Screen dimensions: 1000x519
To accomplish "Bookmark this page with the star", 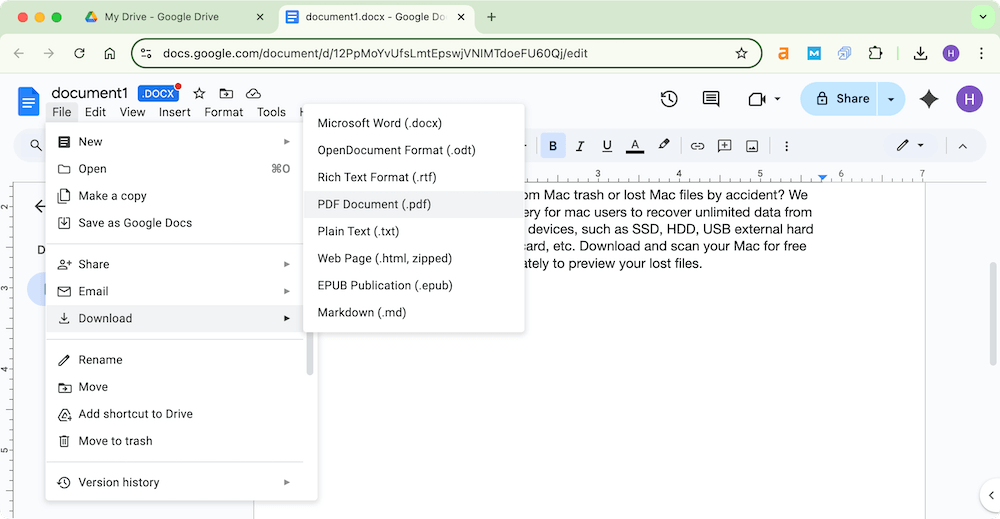I will click(741, 54).
